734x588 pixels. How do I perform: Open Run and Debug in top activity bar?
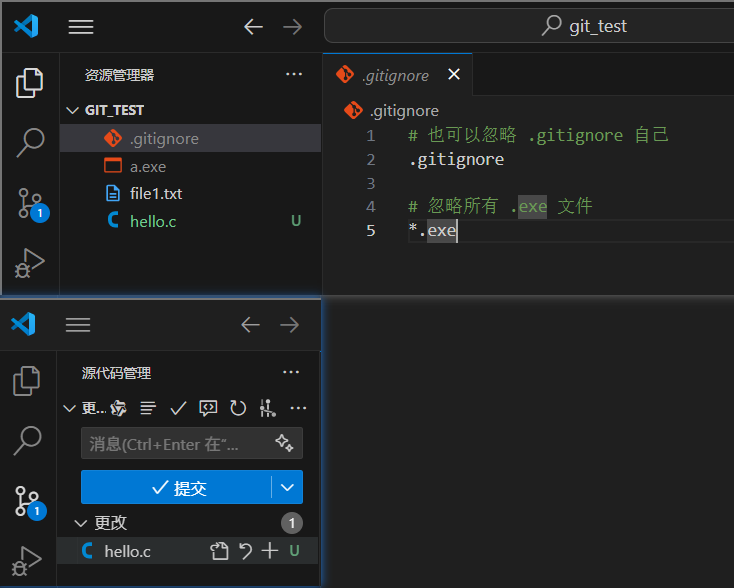click(29, 263)
